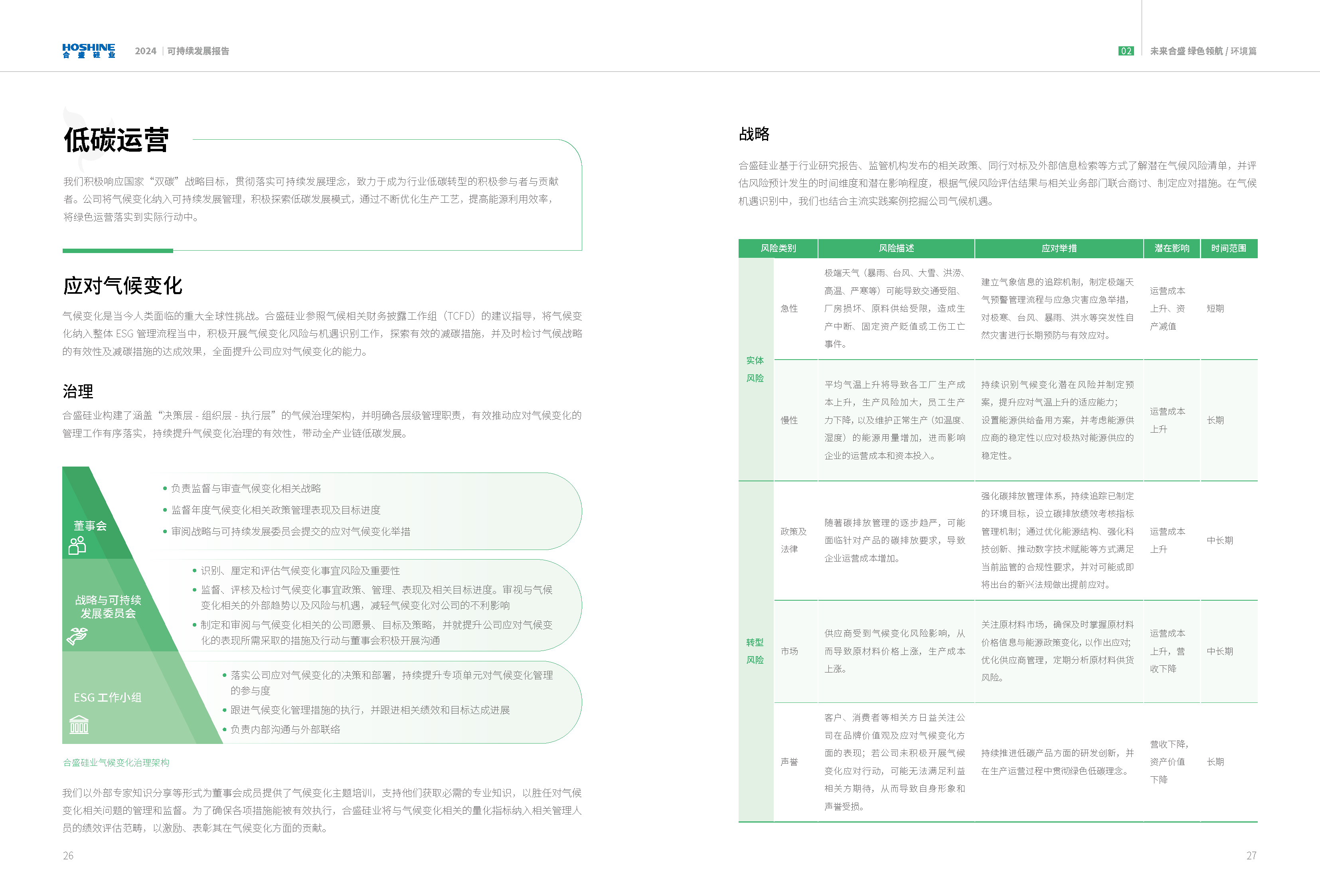Toggle the 风险类别 column header

click(778, 248)
